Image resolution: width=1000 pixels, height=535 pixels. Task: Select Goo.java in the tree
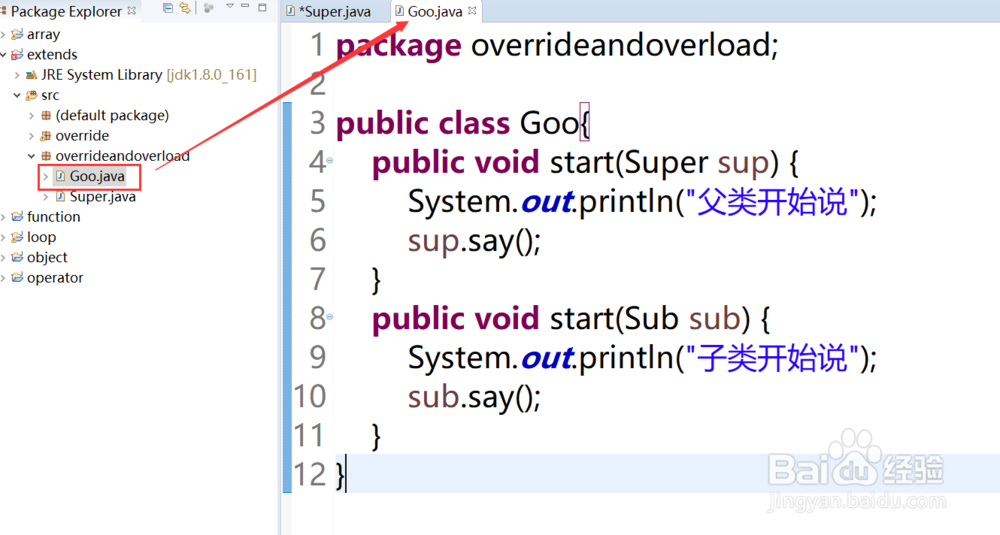[x=97, y=176]
